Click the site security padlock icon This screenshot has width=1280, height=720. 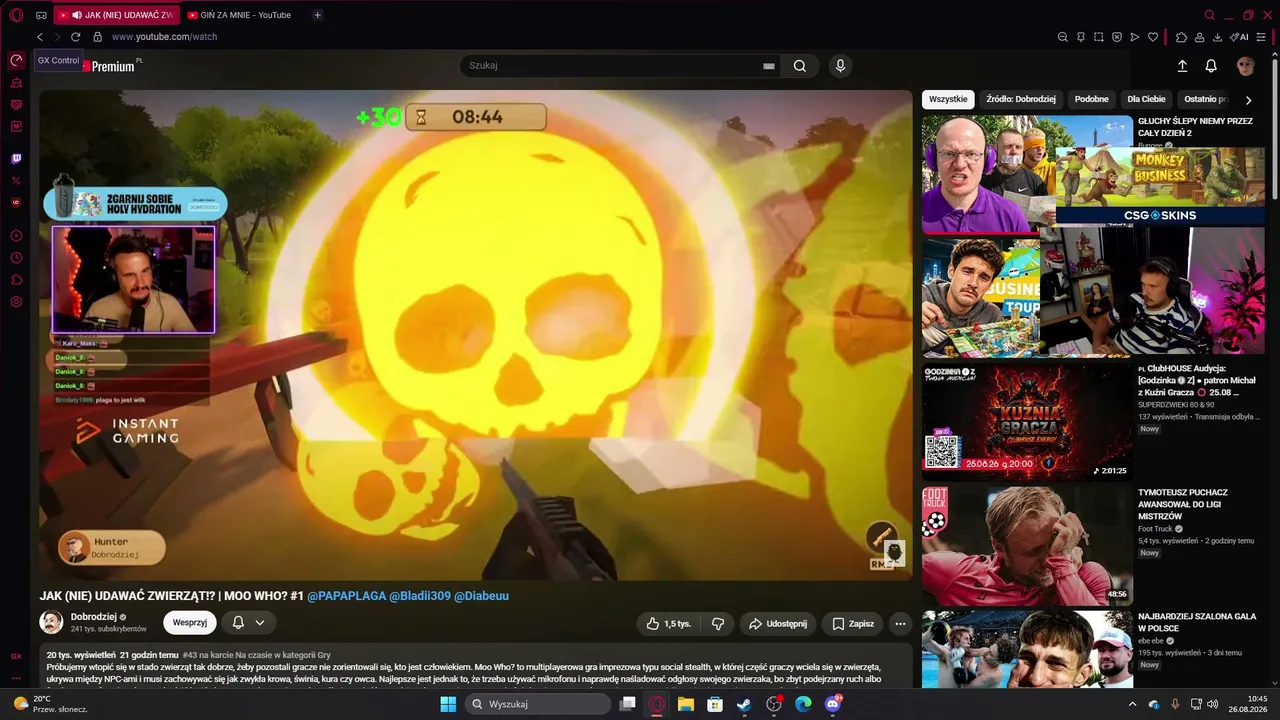tap(97, 37)
